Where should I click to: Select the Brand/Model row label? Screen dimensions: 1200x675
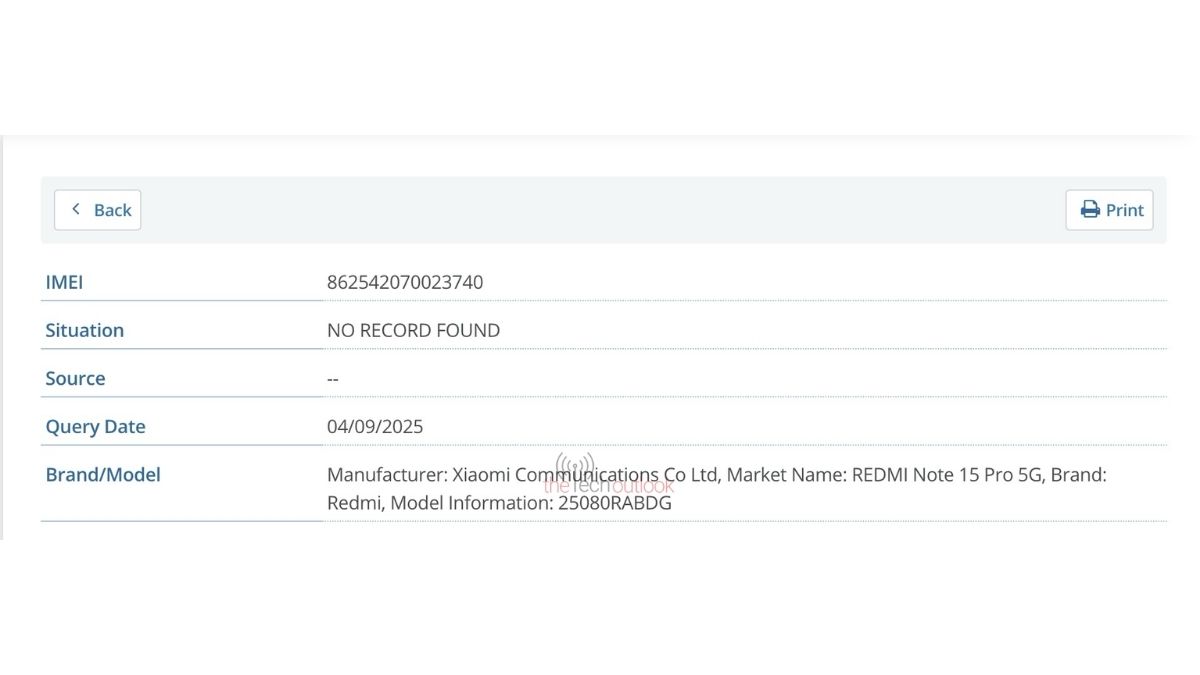click(103, 474)
